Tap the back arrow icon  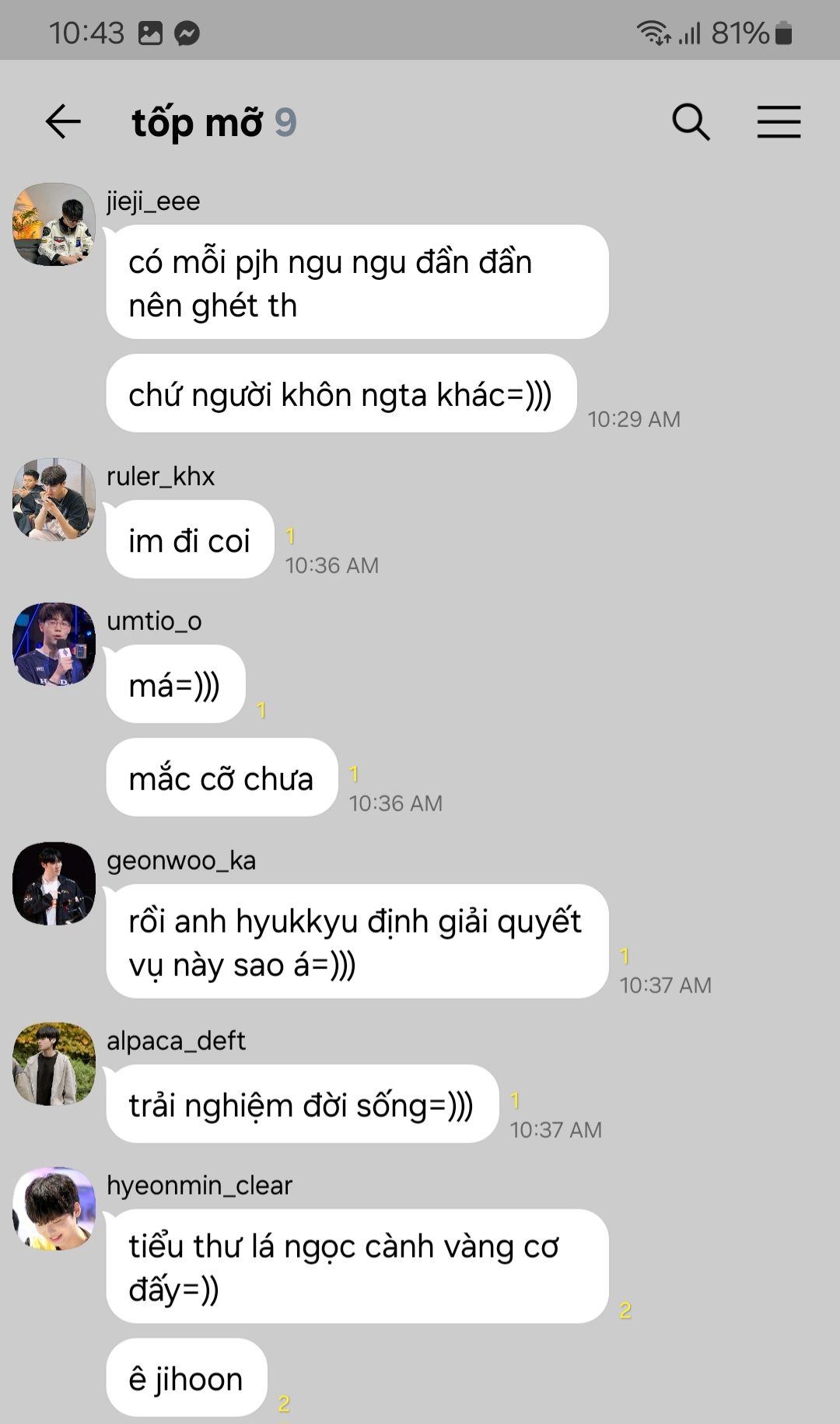(63, 122)
